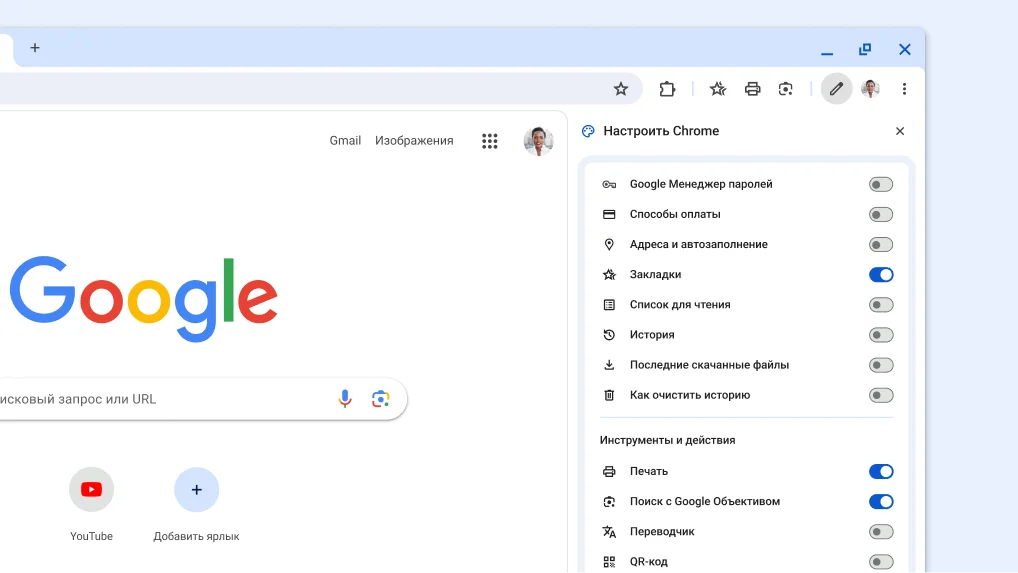Enable the QR-код toggle
Image resolution: width=1018 pixels, height=573 pixels.
pos(881,561)
